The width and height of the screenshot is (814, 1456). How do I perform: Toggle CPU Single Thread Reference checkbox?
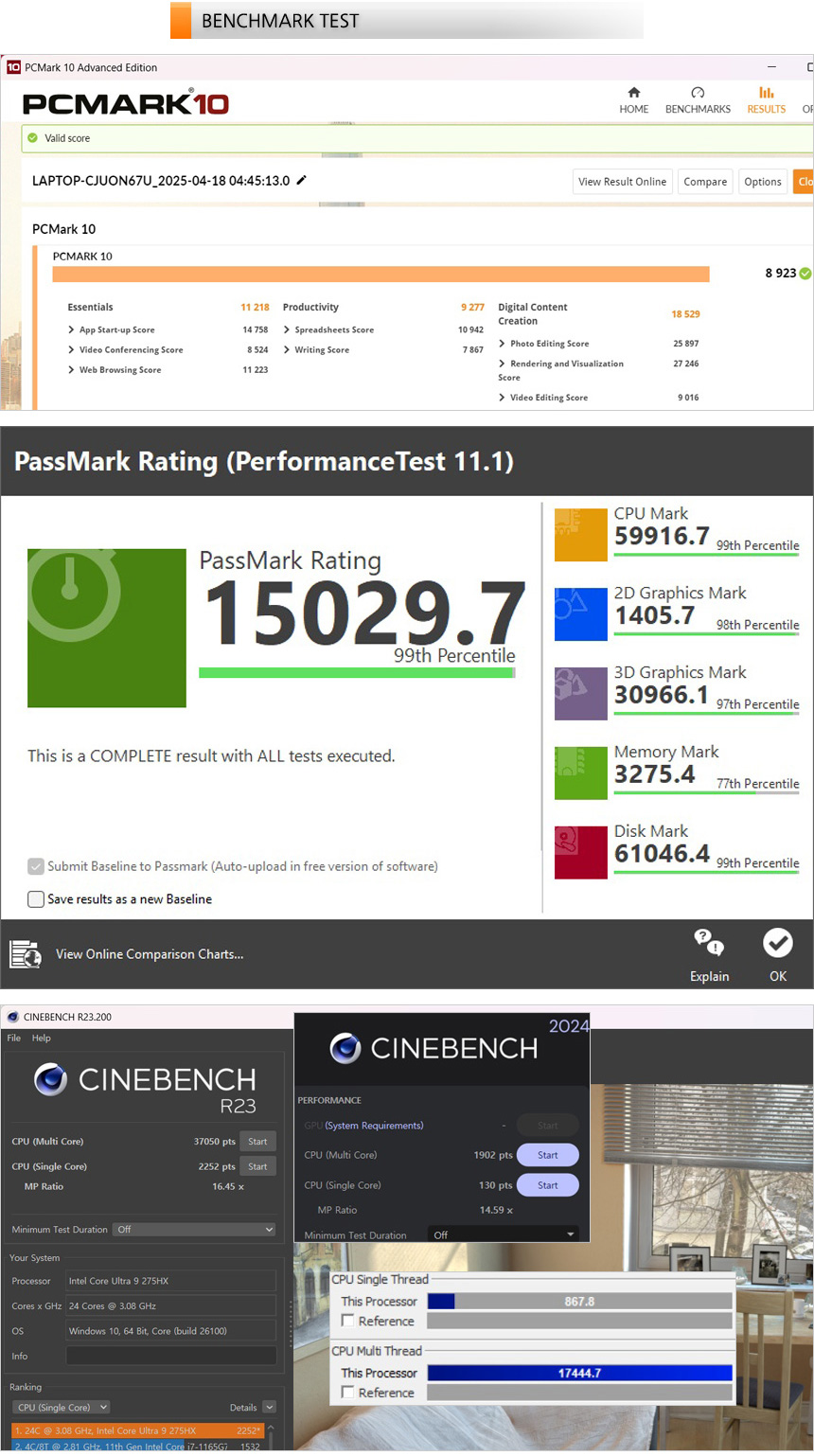348,1321
